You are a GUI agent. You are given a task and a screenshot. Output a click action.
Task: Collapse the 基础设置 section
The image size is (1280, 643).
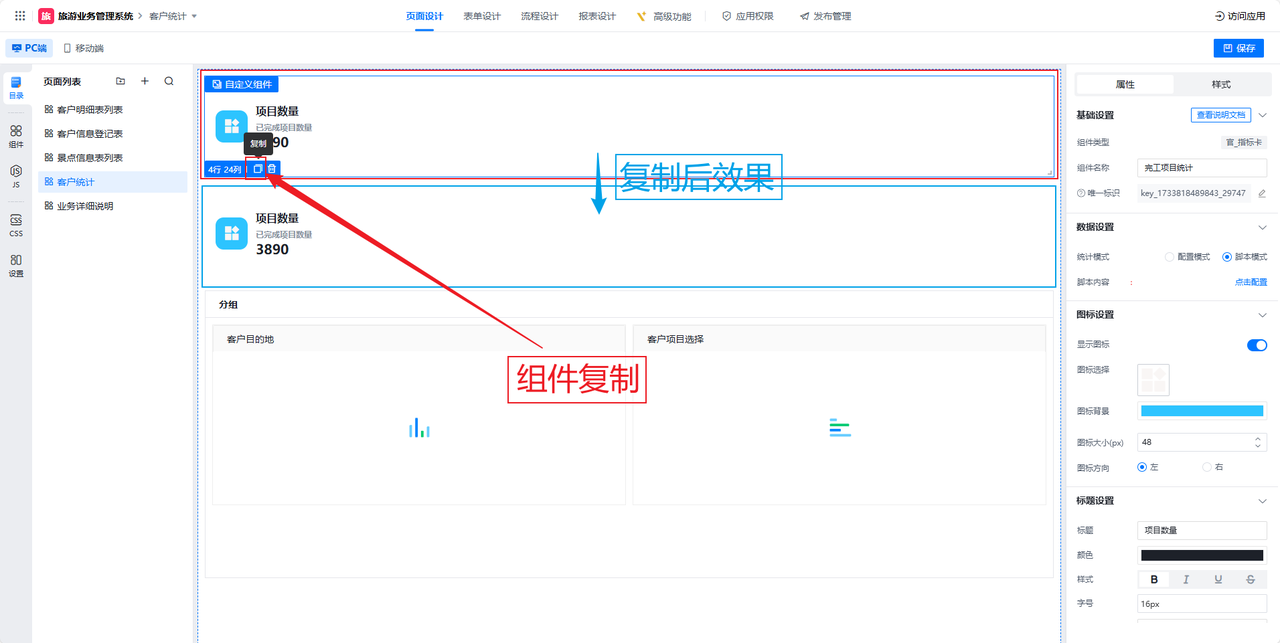[1262, 115]
